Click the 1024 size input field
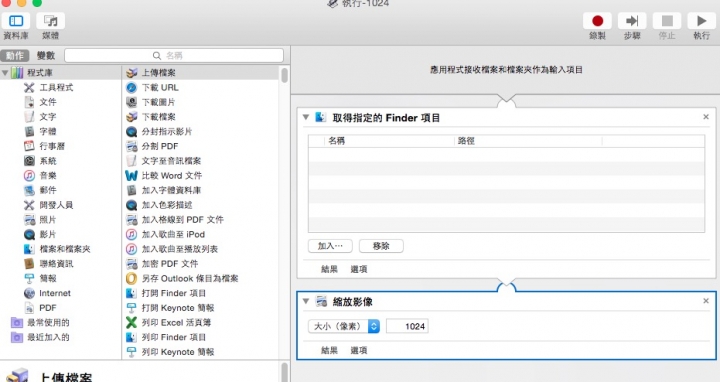The height and width of the screenshot is (382, 720). 407,326
